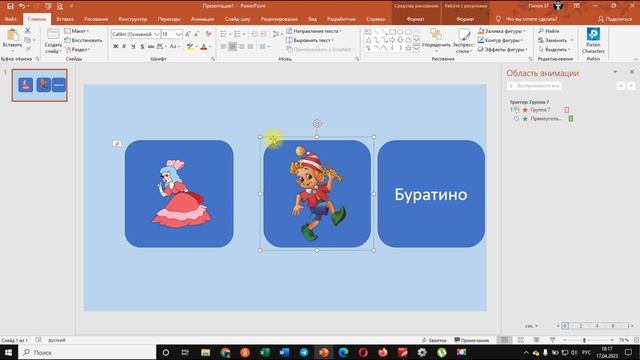This screenshot has height=360, width=640.
Task: Toggle right text alignment
Action: point(241,47)
